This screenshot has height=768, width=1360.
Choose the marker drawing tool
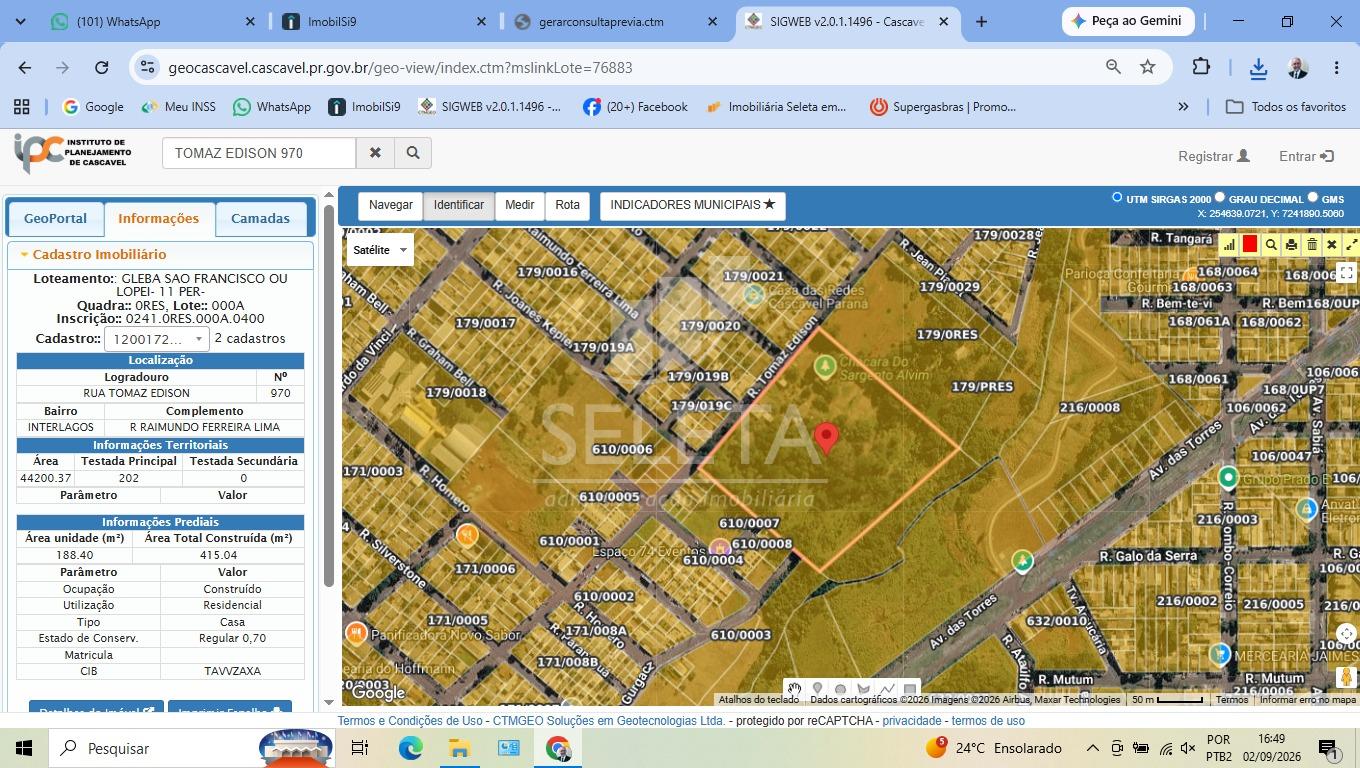pyautogui.click(x=817, y=689)
